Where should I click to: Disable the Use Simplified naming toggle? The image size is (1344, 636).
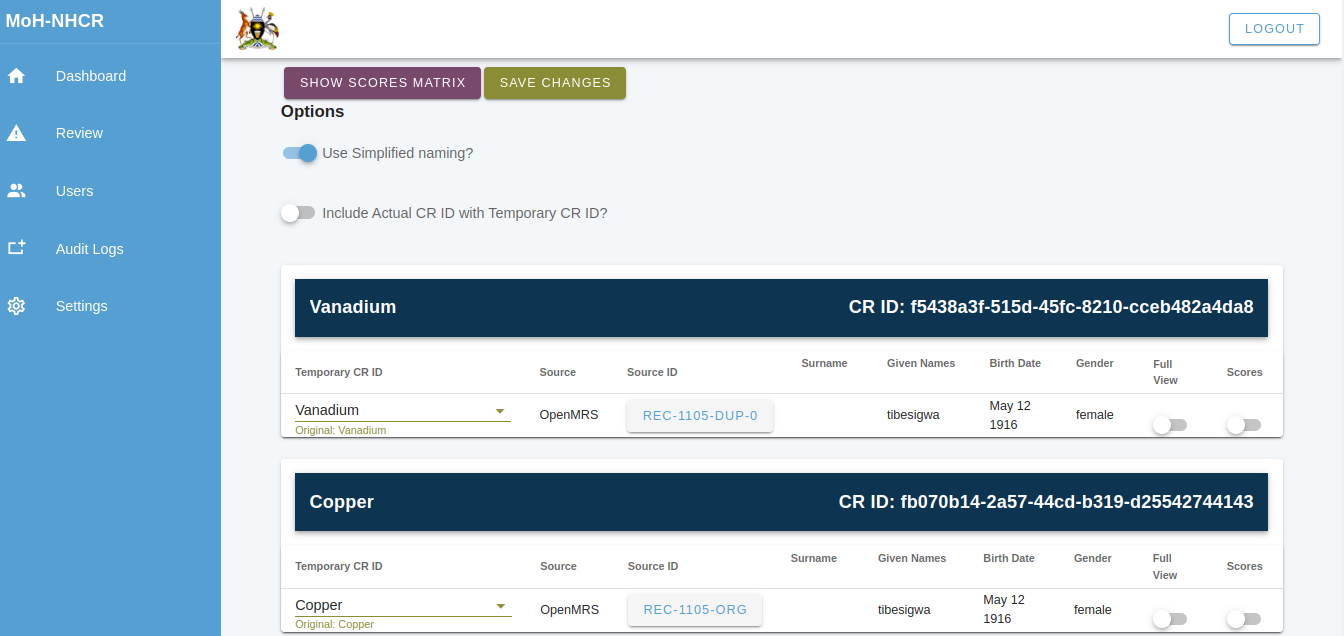[300, 153]
